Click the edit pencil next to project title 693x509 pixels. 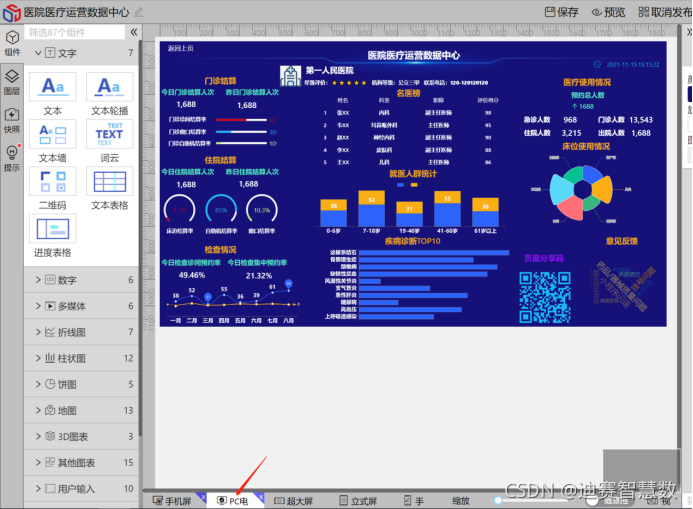[x=139, y=12]
